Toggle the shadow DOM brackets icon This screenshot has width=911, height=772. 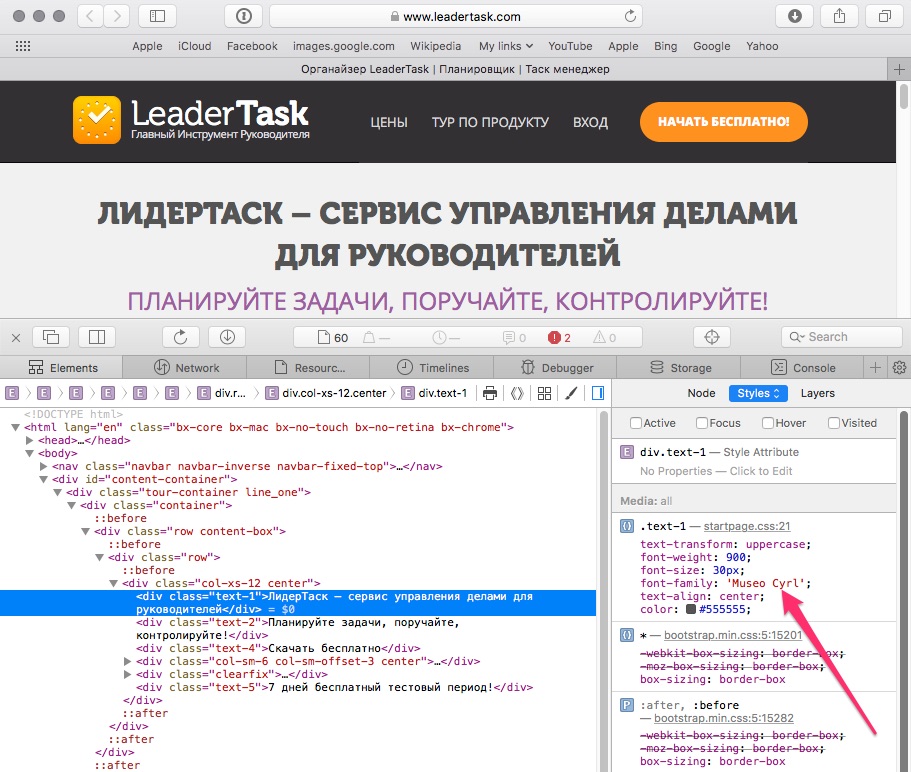tap(517, 393)
